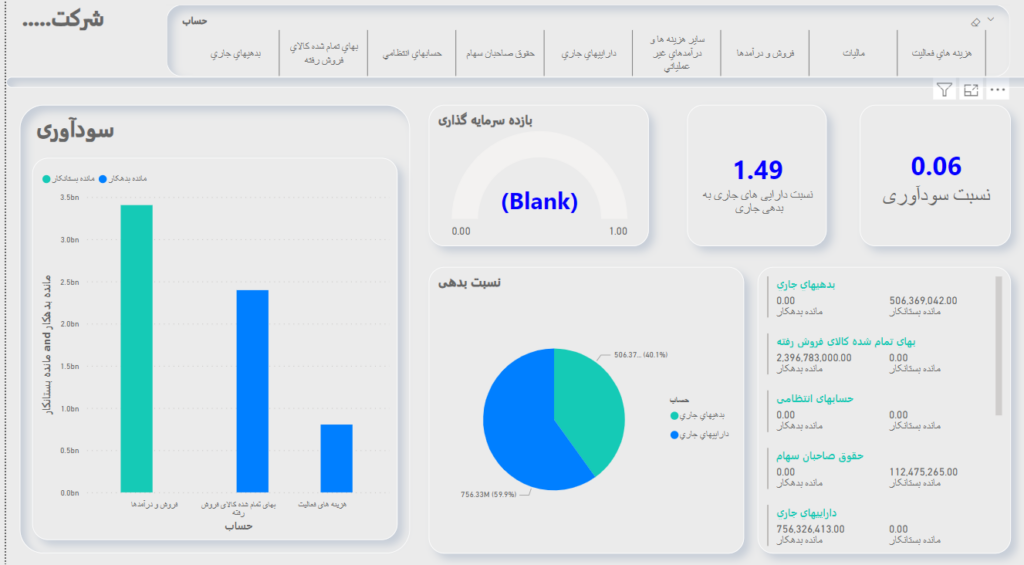Click the 506.37... (40.1%) pie data label
Image resolution: width=1024 pixels, height=565 pixels.
point(641,355)
